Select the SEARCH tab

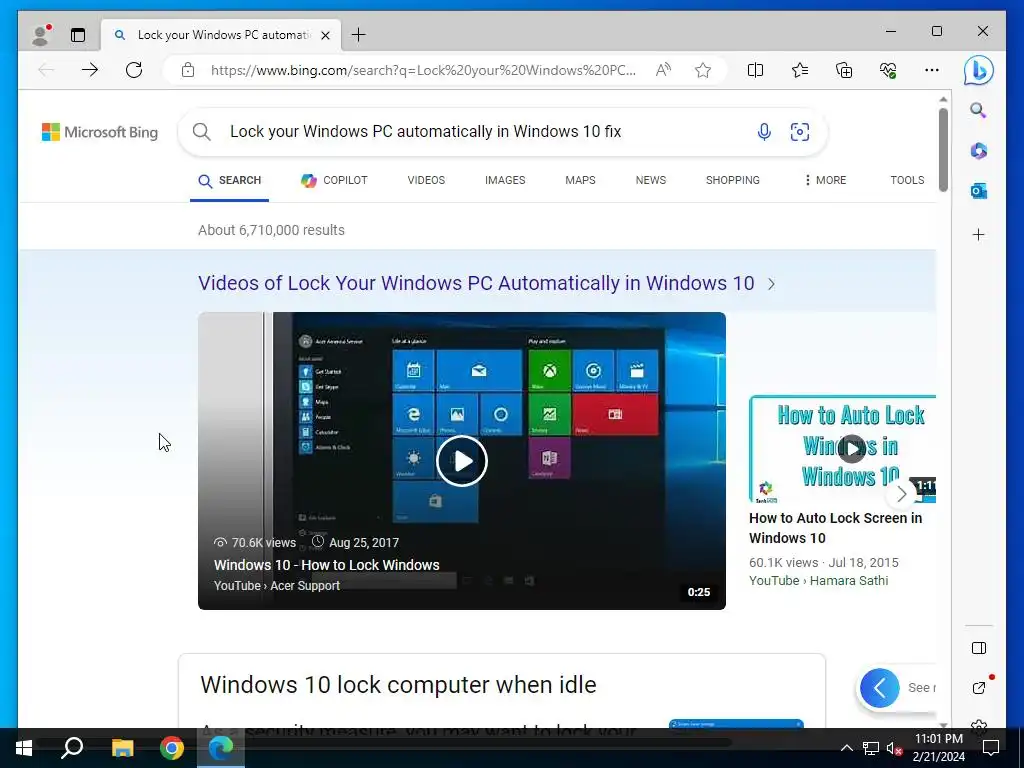(x=229, y=180)
